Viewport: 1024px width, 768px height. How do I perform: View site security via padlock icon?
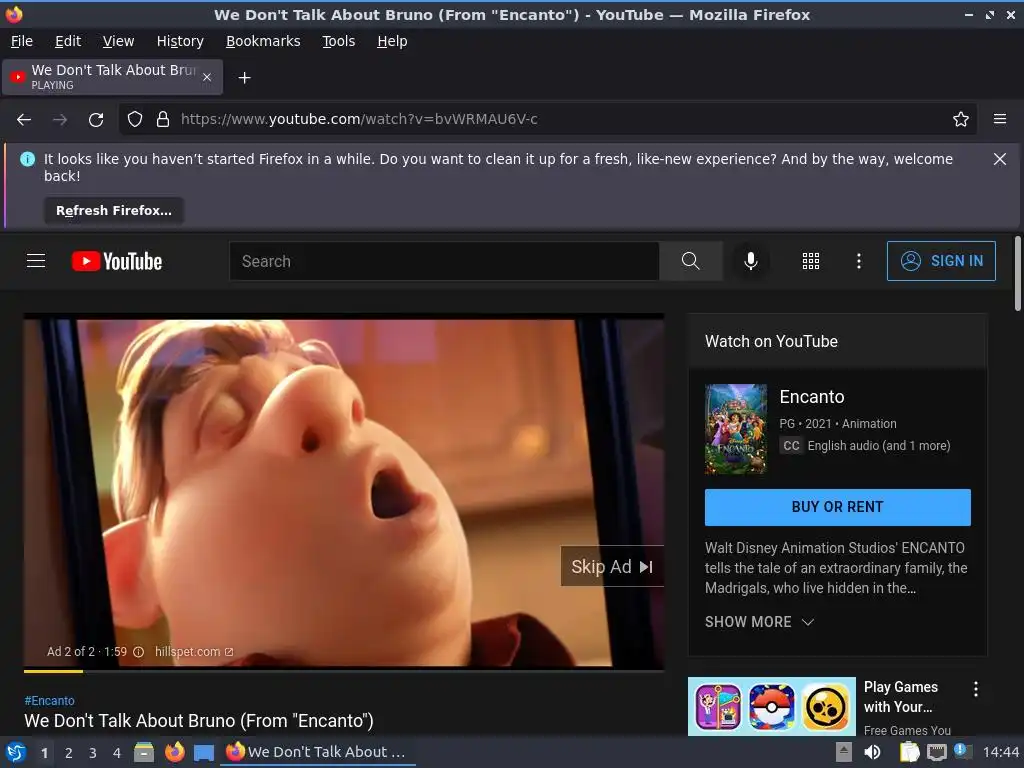coord(163,120)
